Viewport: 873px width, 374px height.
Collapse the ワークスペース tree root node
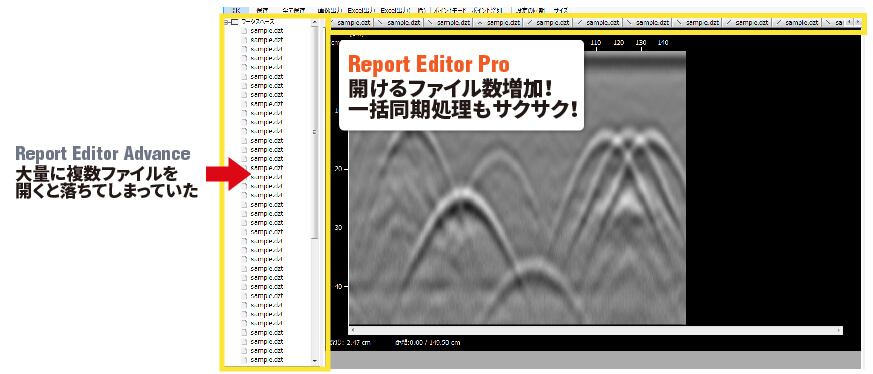point(225,22)
